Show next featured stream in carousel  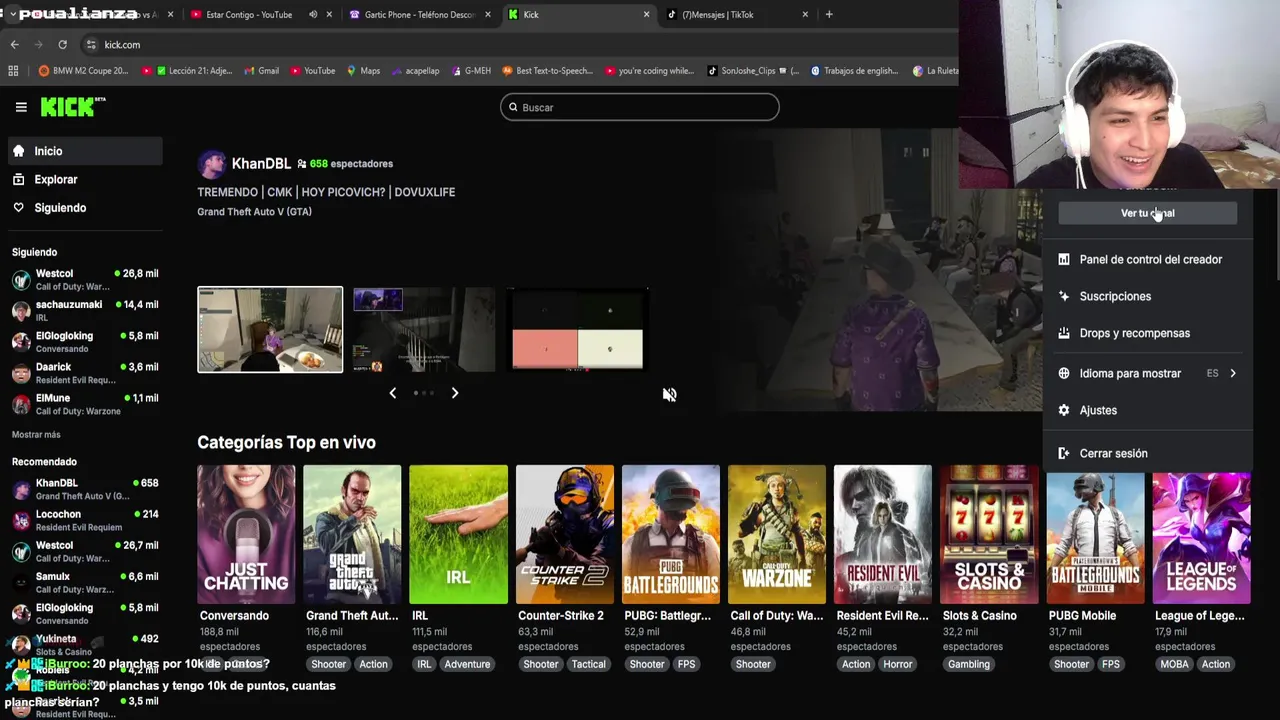pyautogui.click(x=455, y=393)
